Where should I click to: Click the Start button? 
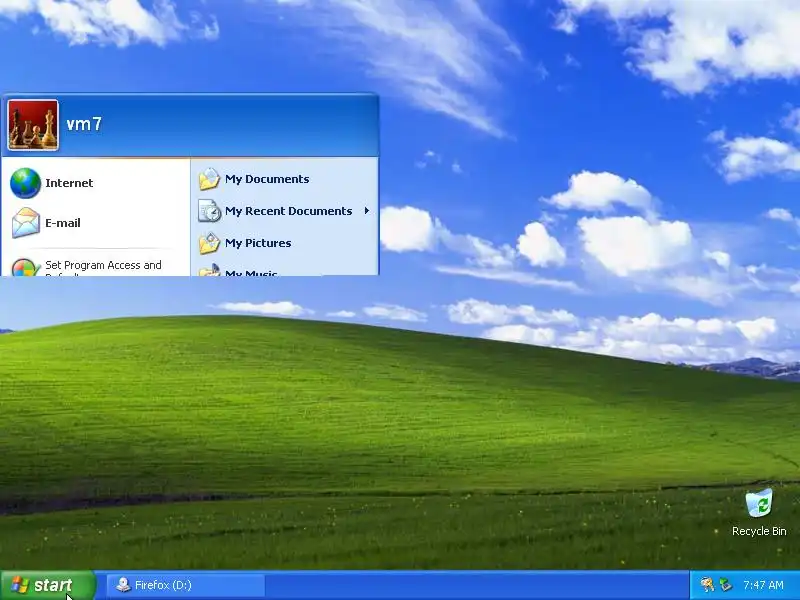pos(48,585)
